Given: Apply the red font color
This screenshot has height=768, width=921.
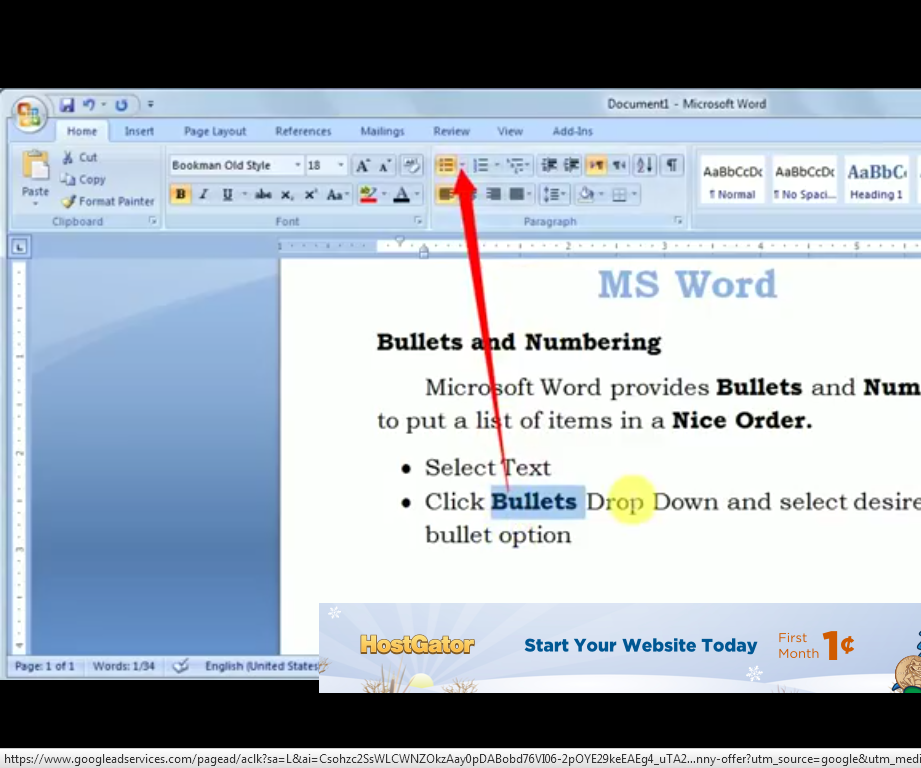Looking at the screenshot, I should tap(402, 194).
